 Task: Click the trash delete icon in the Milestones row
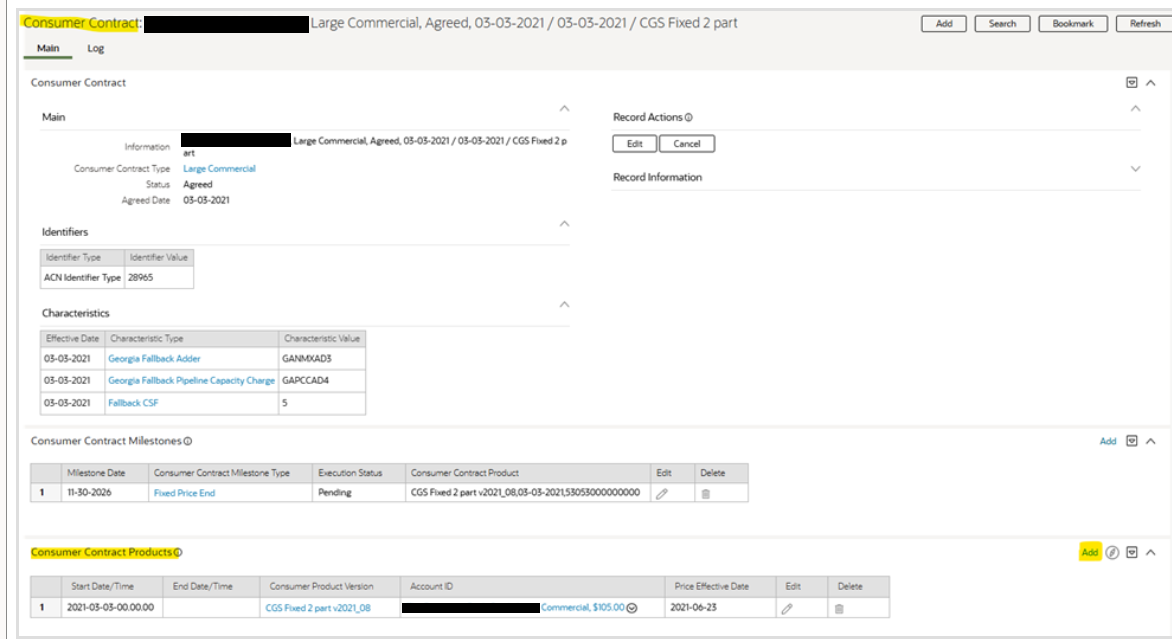tap(705, 494)
